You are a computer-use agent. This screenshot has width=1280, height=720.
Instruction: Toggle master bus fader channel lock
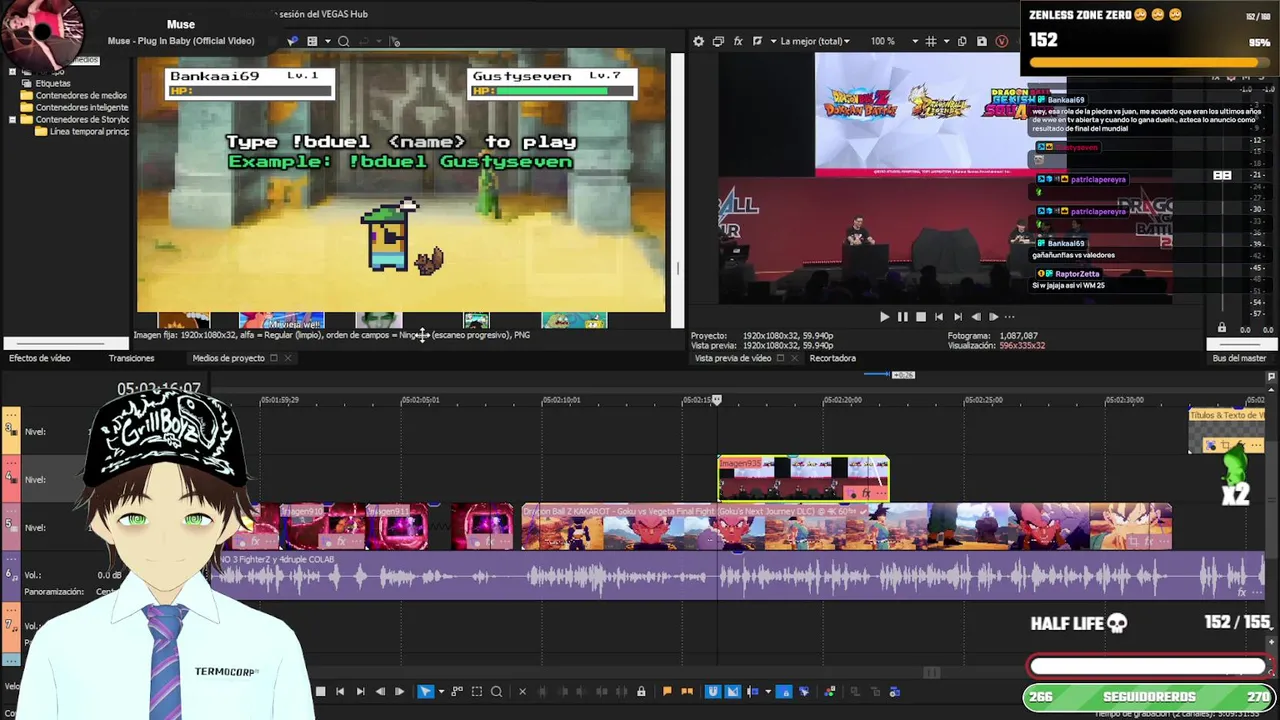(x=1221, y=328)
